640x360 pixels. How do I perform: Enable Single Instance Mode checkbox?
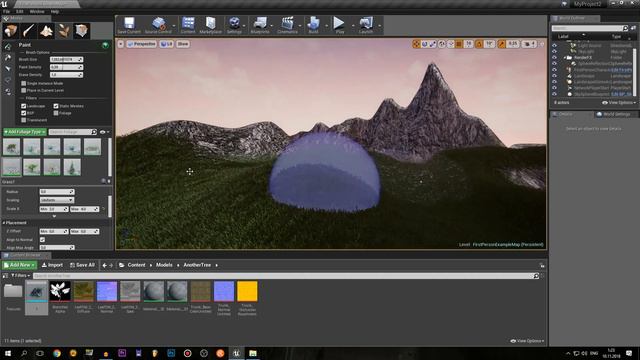coord(24,83)
